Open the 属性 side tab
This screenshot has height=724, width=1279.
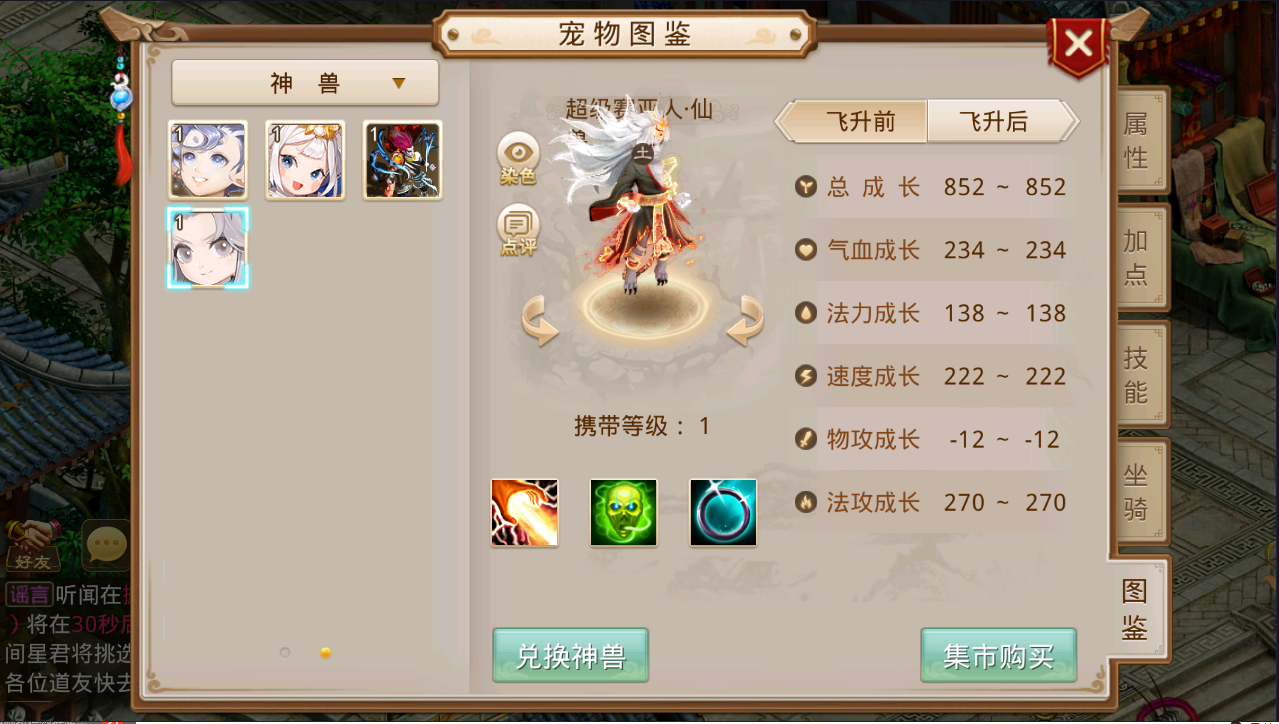[x=1137, y=140]
